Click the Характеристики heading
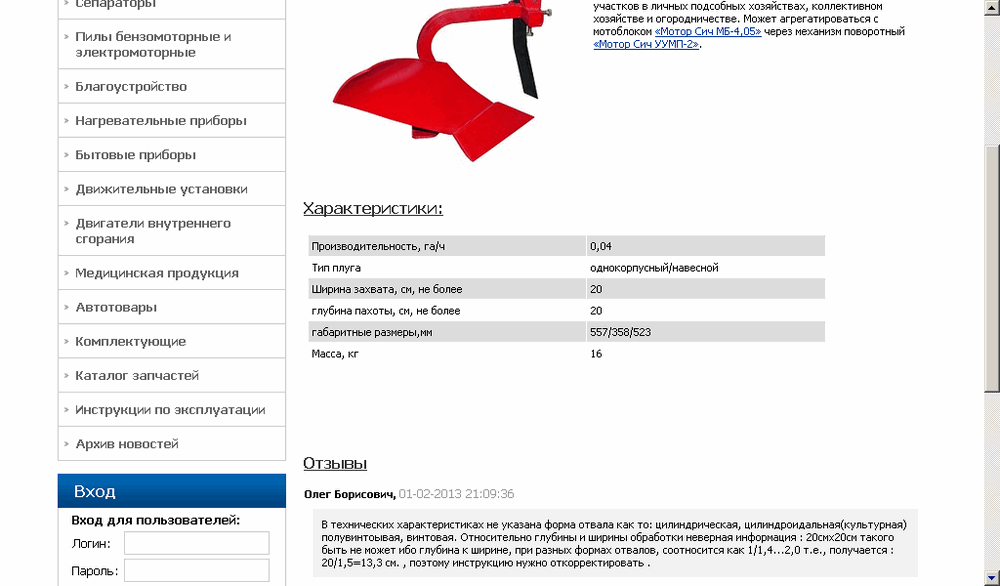1000x586 pixels. tap(373, 209)
